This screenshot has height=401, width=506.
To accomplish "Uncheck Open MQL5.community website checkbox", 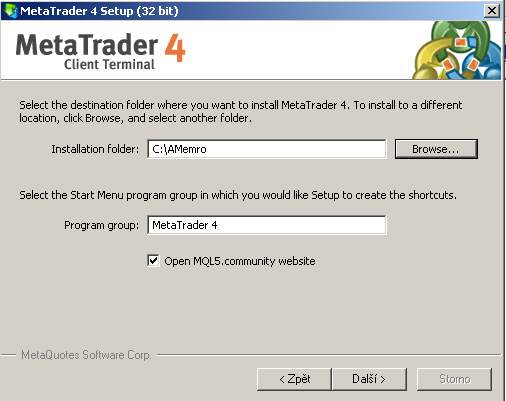I will 153,260.
